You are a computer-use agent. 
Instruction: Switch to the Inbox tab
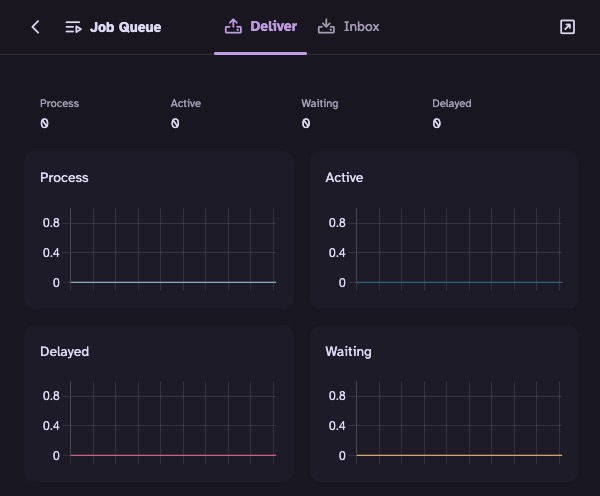coord(348,27)
